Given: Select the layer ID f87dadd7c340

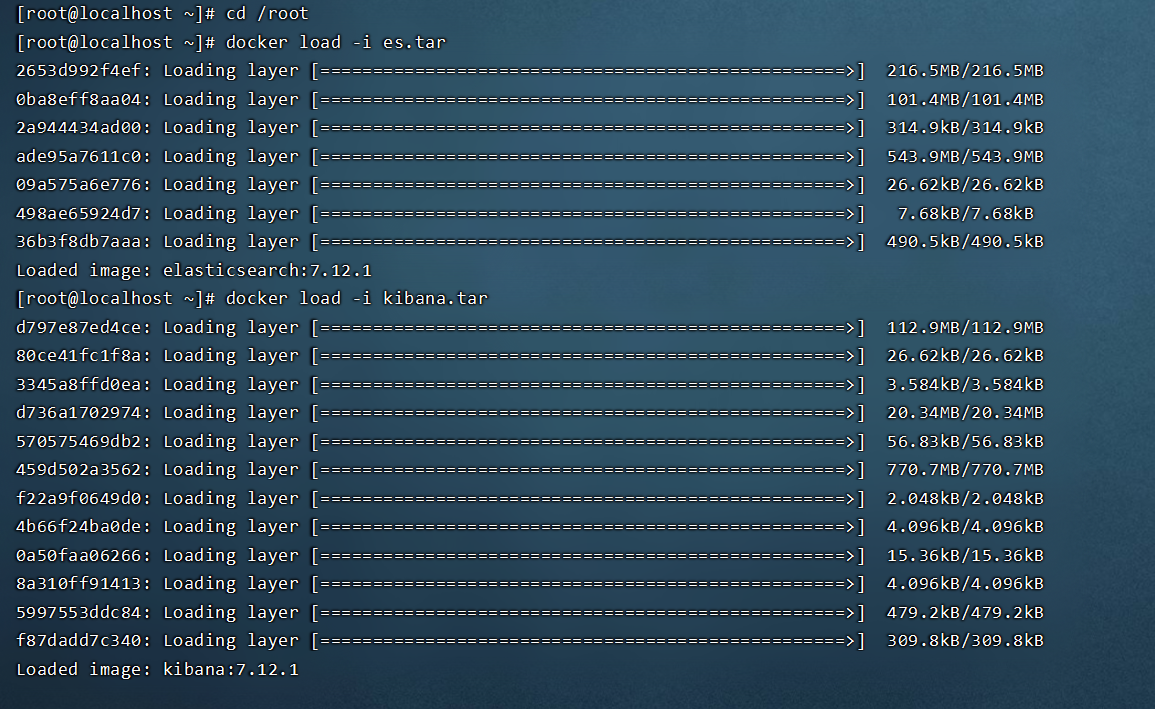Looking at the screenshot, I should (78, 641).
